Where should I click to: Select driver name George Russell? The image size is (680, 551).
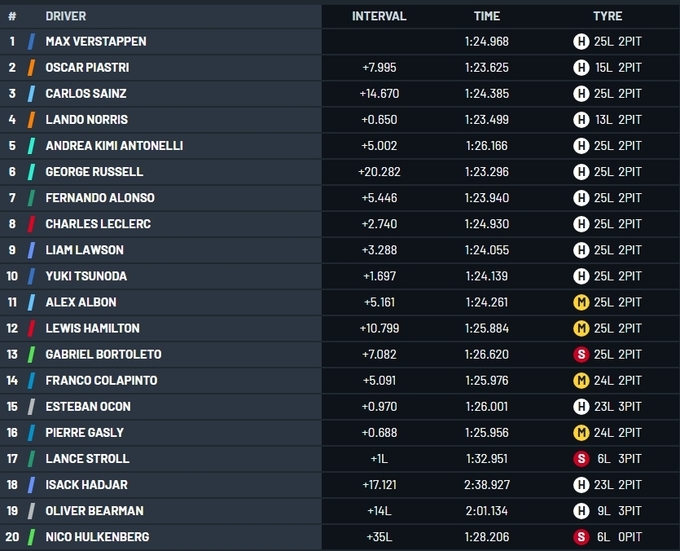click(93, 172)
